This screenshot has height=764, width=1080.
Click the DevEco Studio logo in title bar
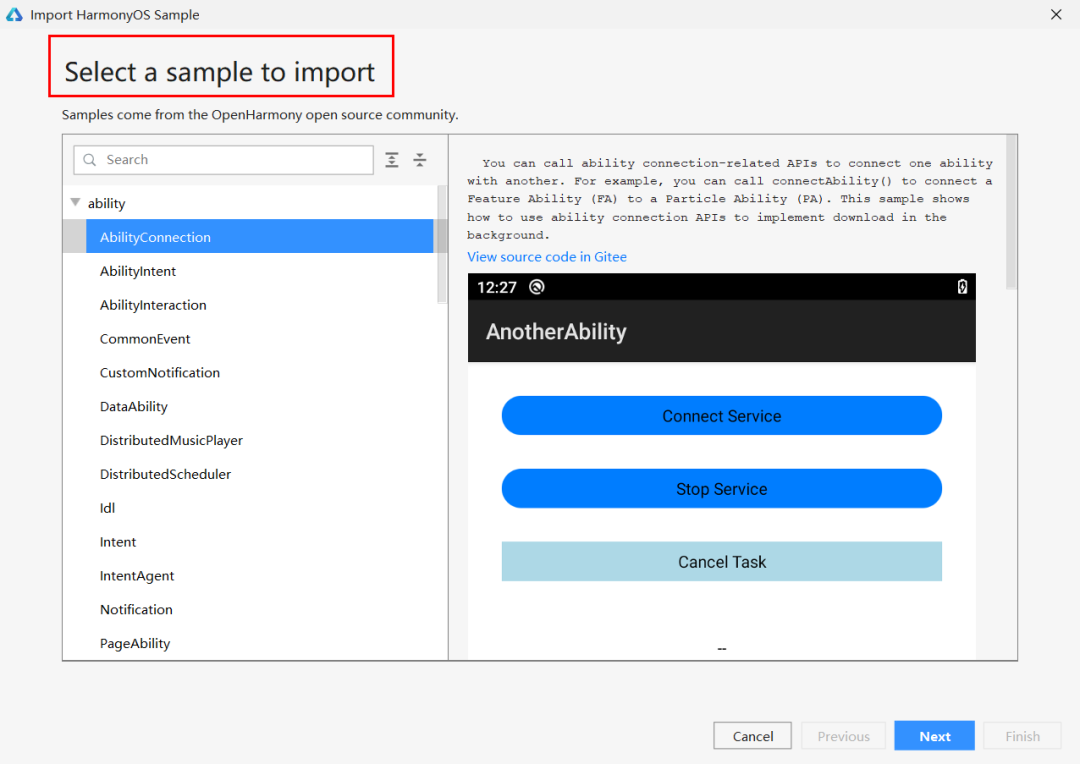tap(14, 14)
